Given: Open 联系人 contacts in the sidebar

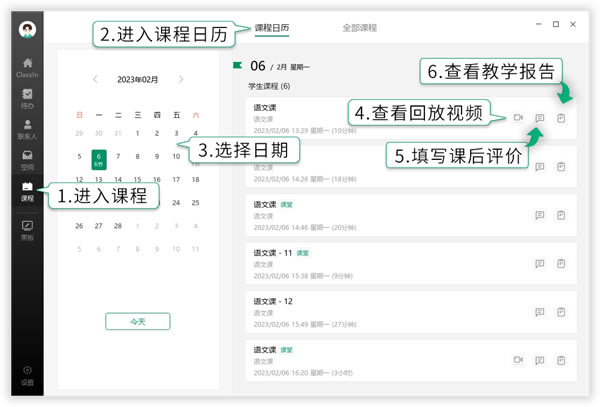Looking at the screenshot, I should click(27, 128).
